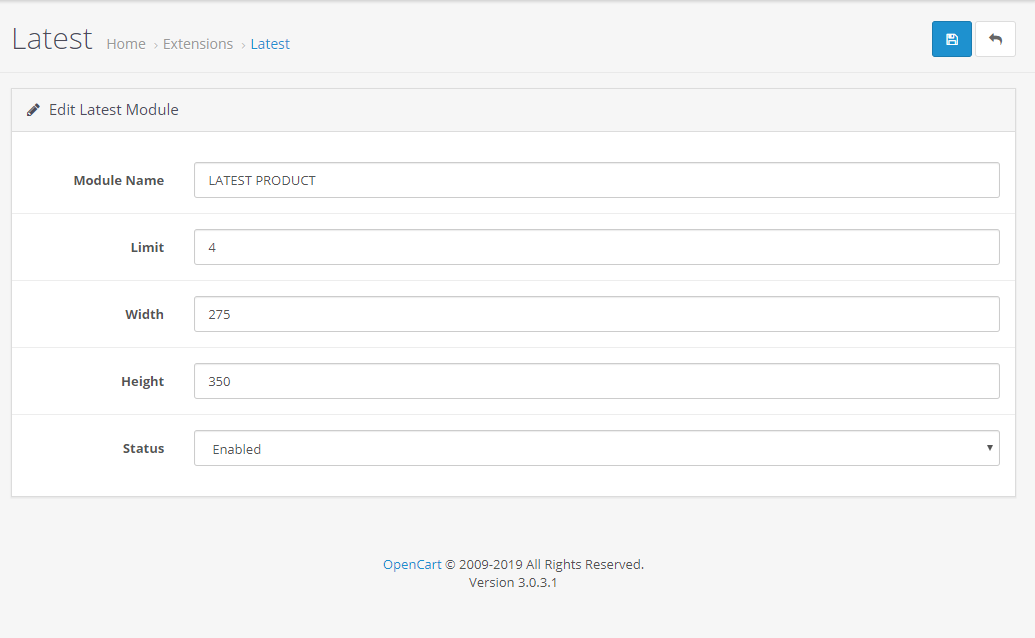Click the arrow on the Status select box
The image size is (1035, 638).
coord(989,448)
